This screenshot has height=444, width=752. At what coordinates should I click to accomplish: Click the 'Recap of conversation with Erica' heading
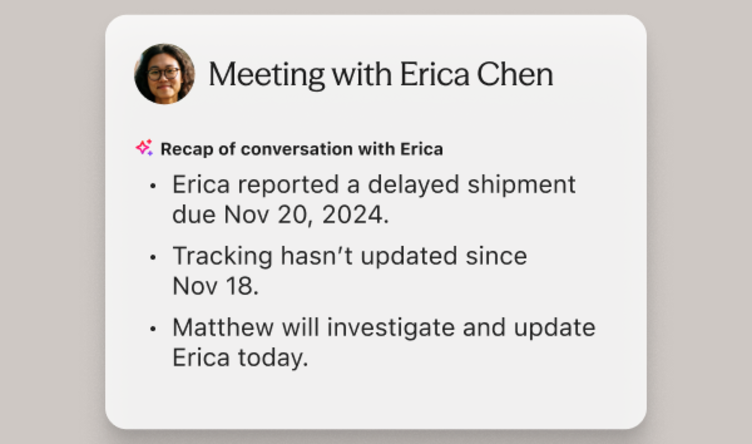tap(302, 149)
